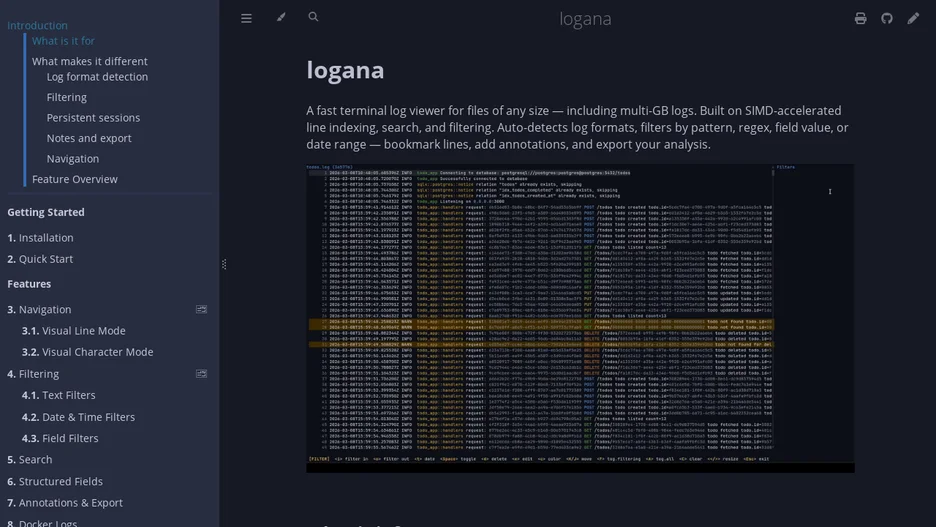Open 4.1. Text Filters
Screen dimensions: 936x527
[58, 395]
